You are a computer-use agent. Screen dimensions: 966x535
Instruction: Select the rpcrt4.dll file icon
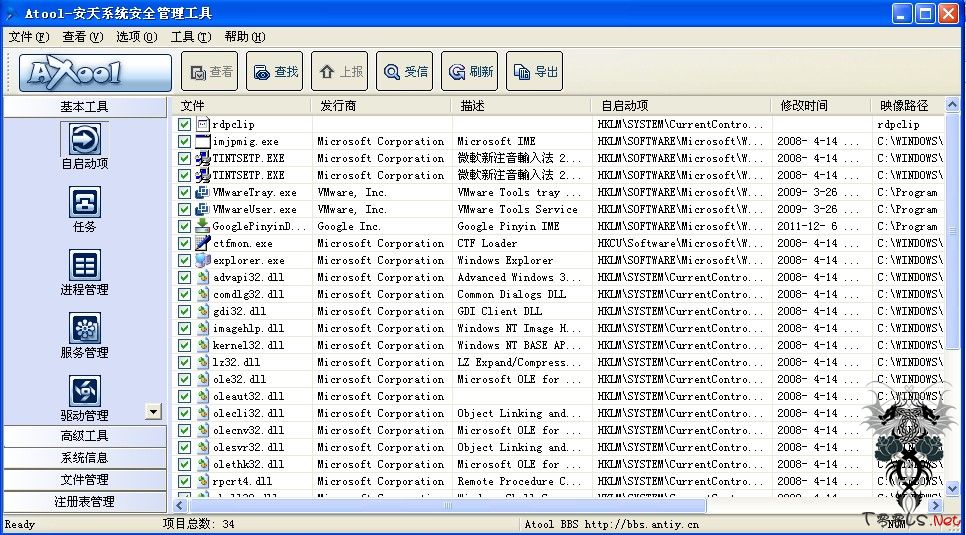tap(203, 481)
